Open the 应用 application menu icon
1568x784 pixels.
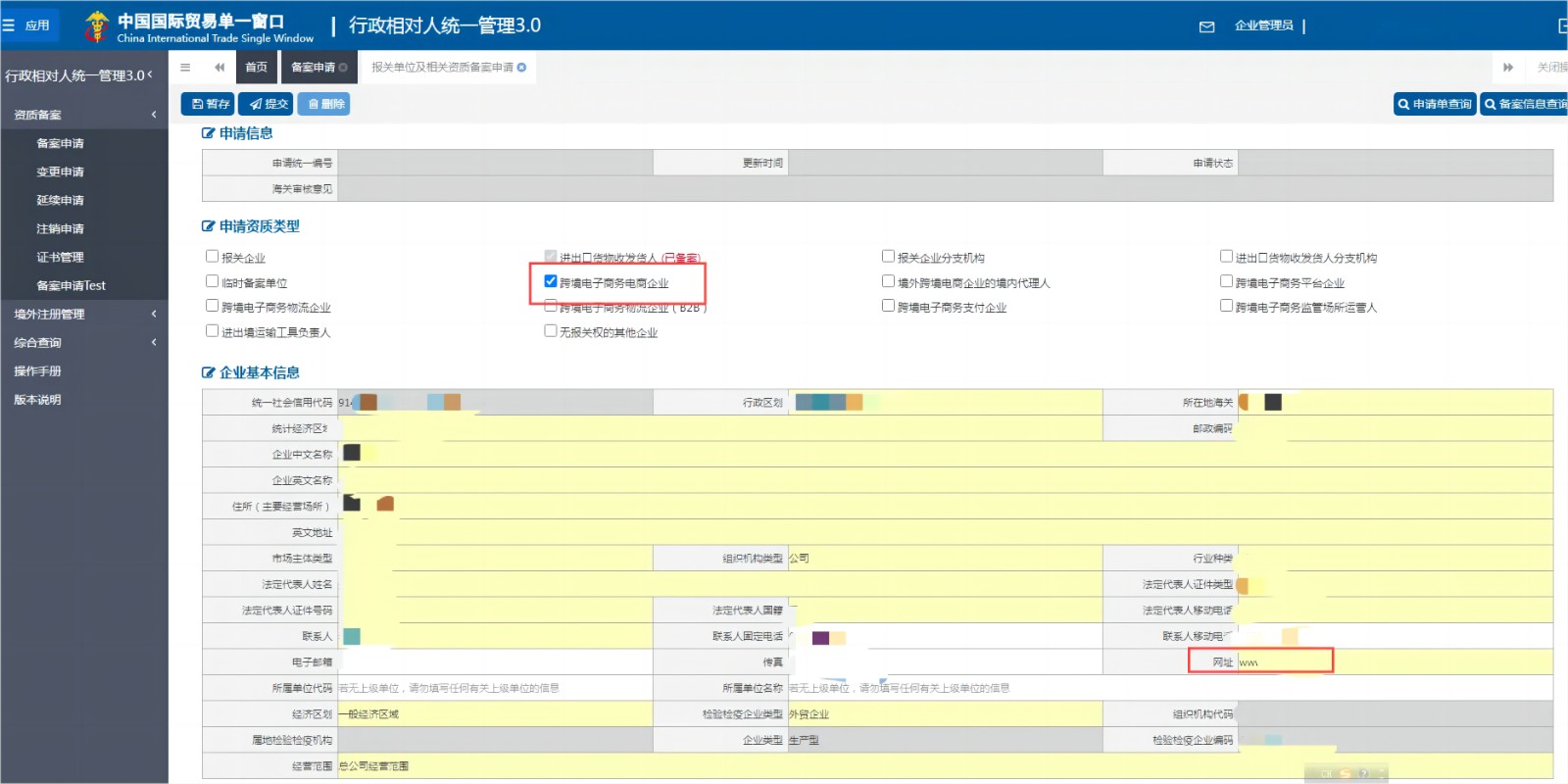click(27, 25)
